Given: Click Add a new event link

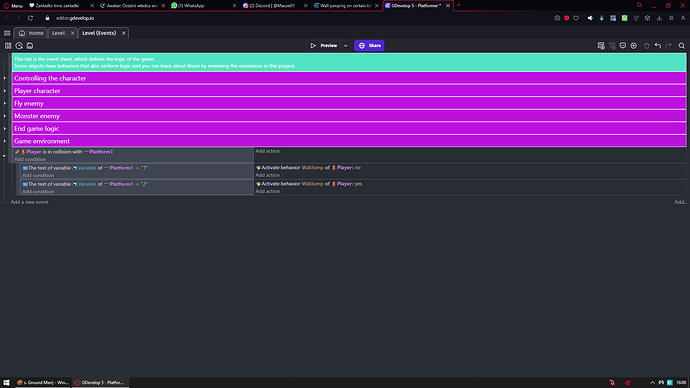Looking at the screenshot, I should (29, 202).
